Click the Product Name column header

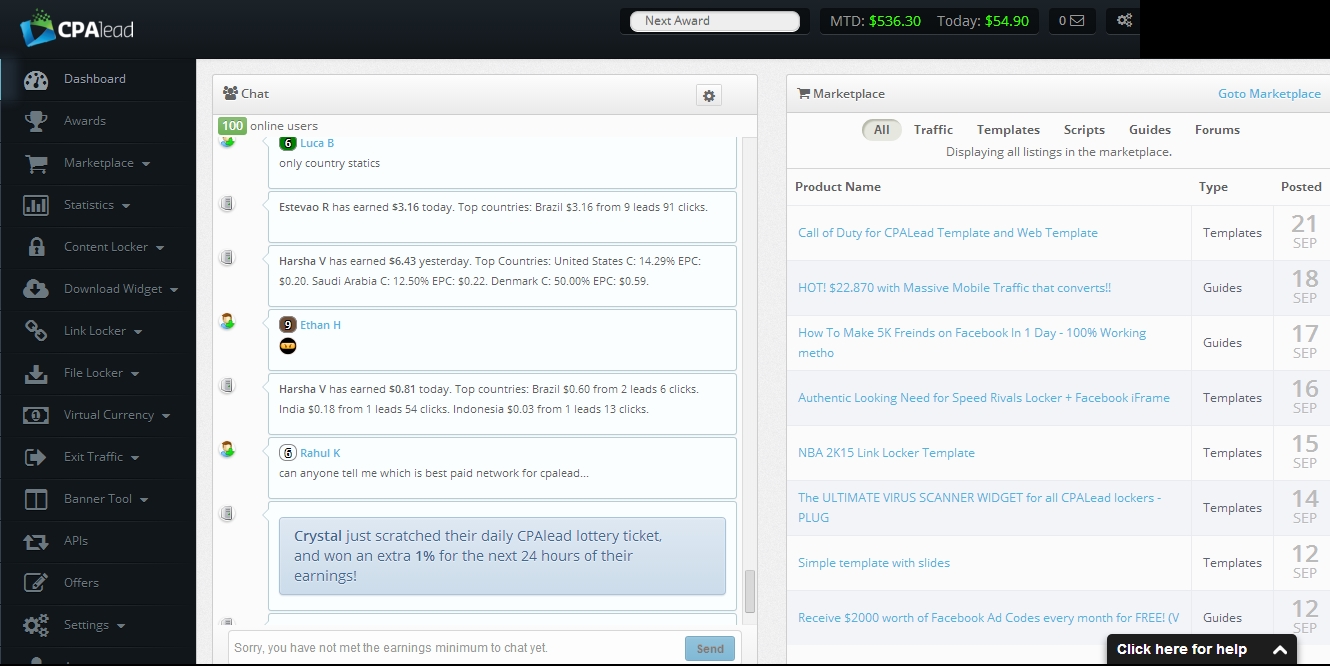click(838, 187)
